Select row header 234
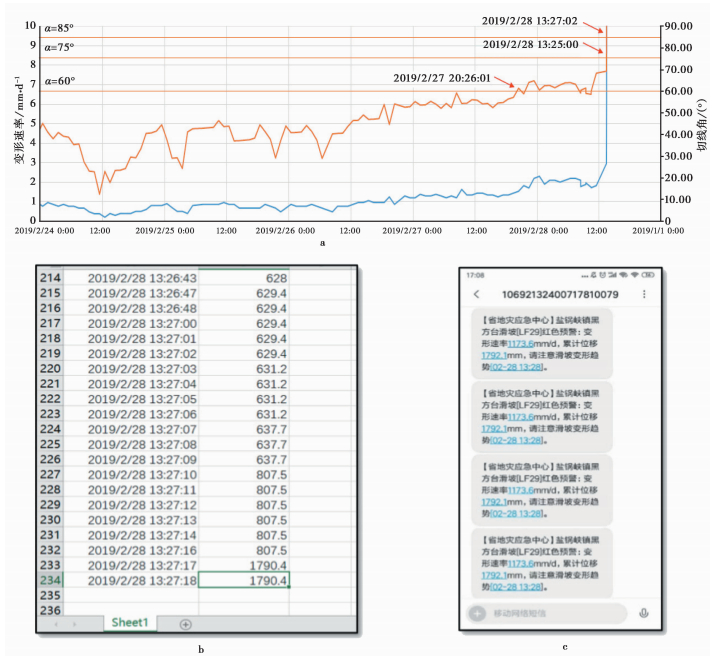720x659 pixels. [x=49, y=579]
